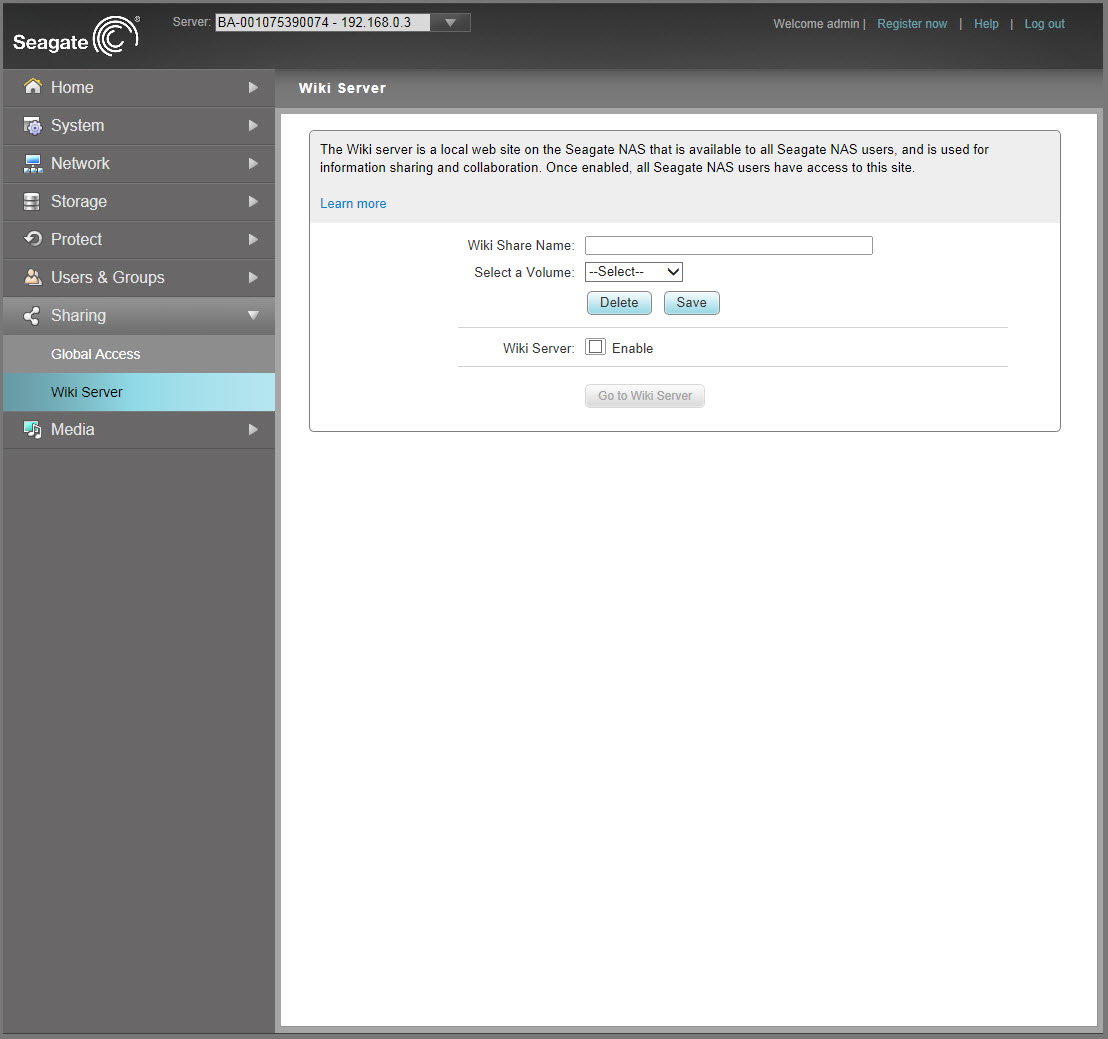The width and height of the screenshot is (1108, 1039).
Task: Click the Network computers icon
Action: pyautogui.click(x=33, y=163)
